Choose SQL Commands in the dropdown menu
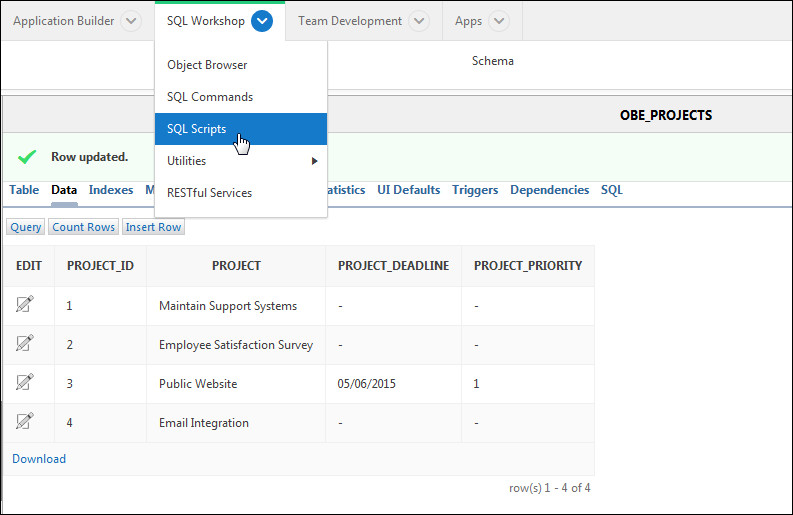This screenshot has width=793, height=515. coord(210,97)
